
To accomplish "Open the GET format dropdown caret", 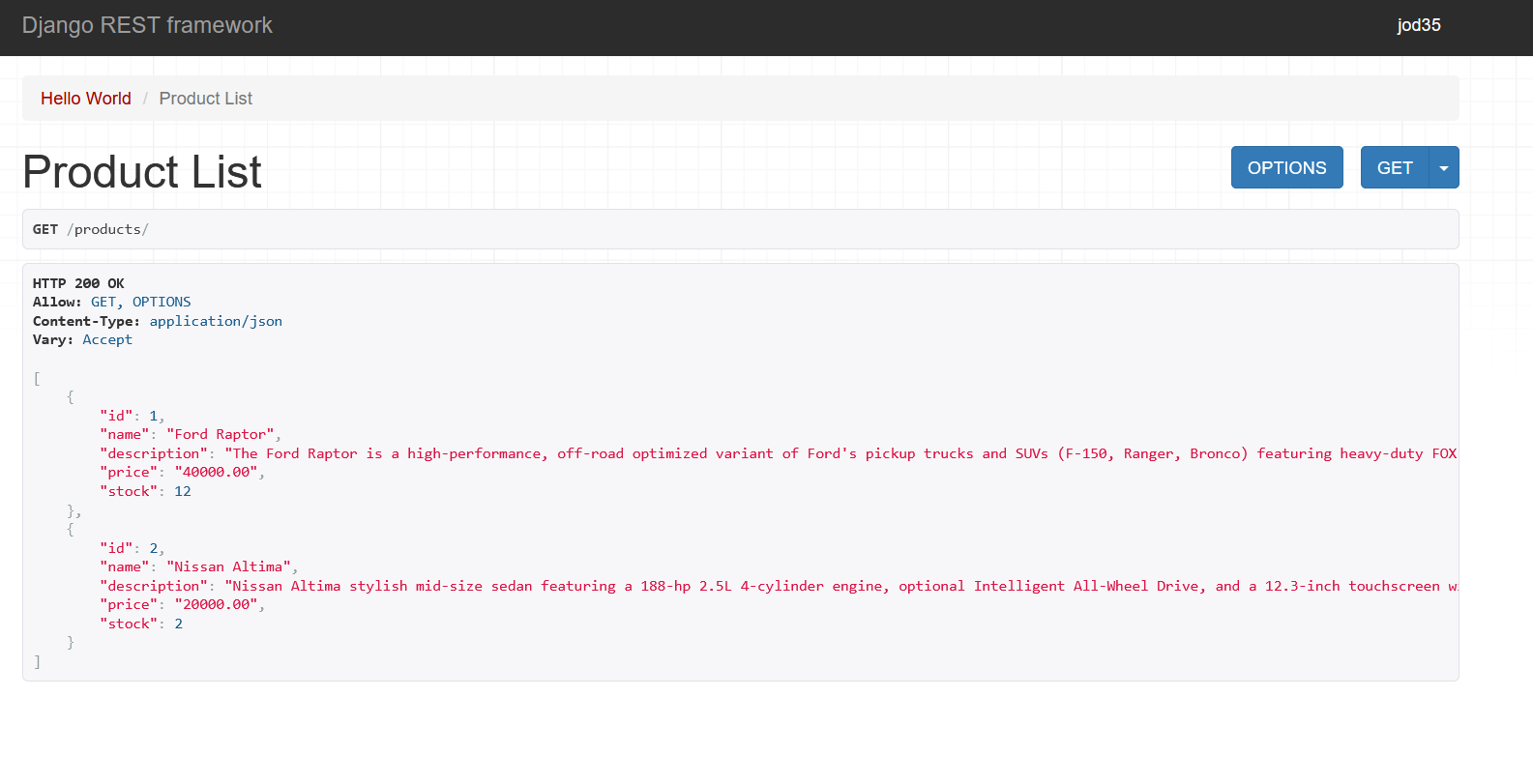I will (1443, 168).
